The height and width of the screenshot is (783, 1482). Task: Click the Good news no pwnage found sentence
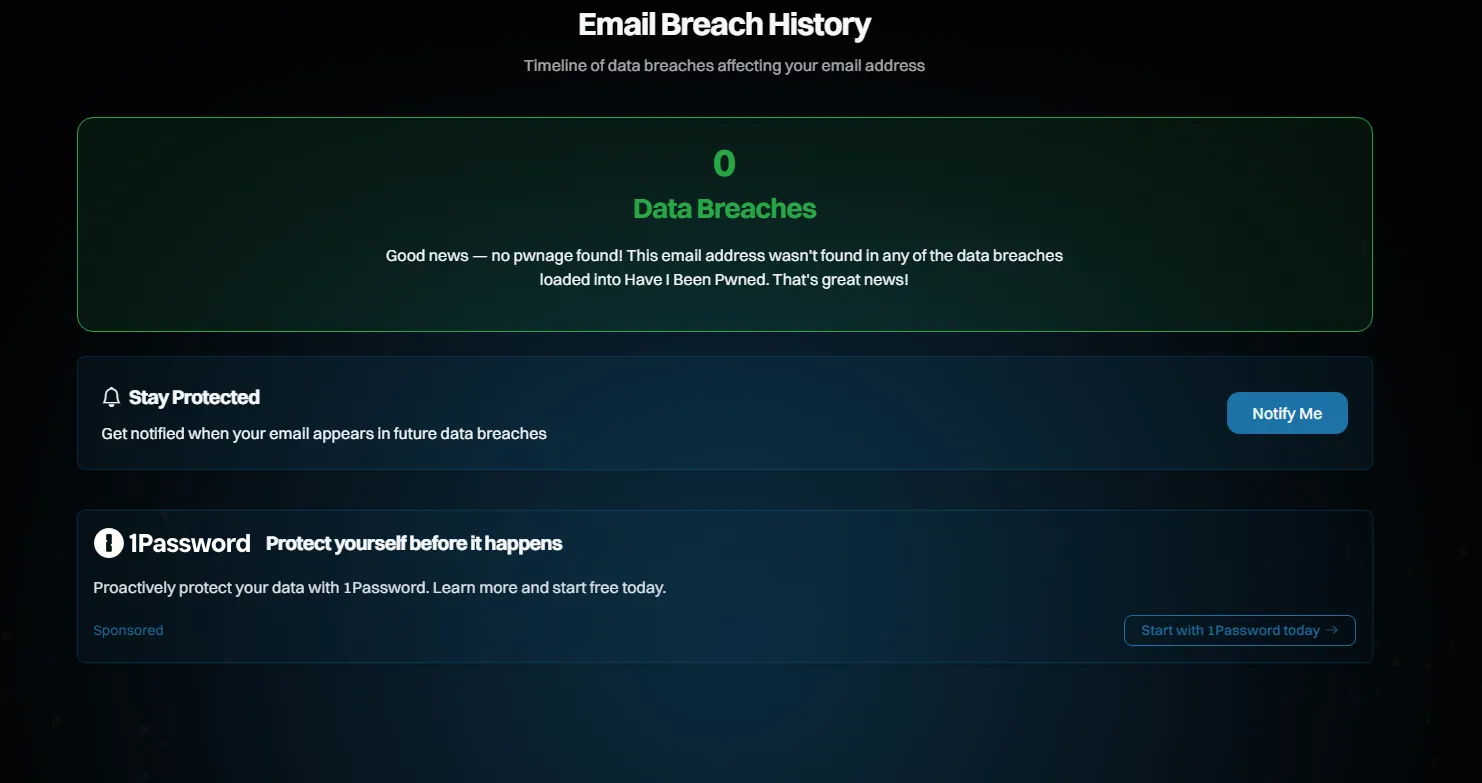(504, 256)
